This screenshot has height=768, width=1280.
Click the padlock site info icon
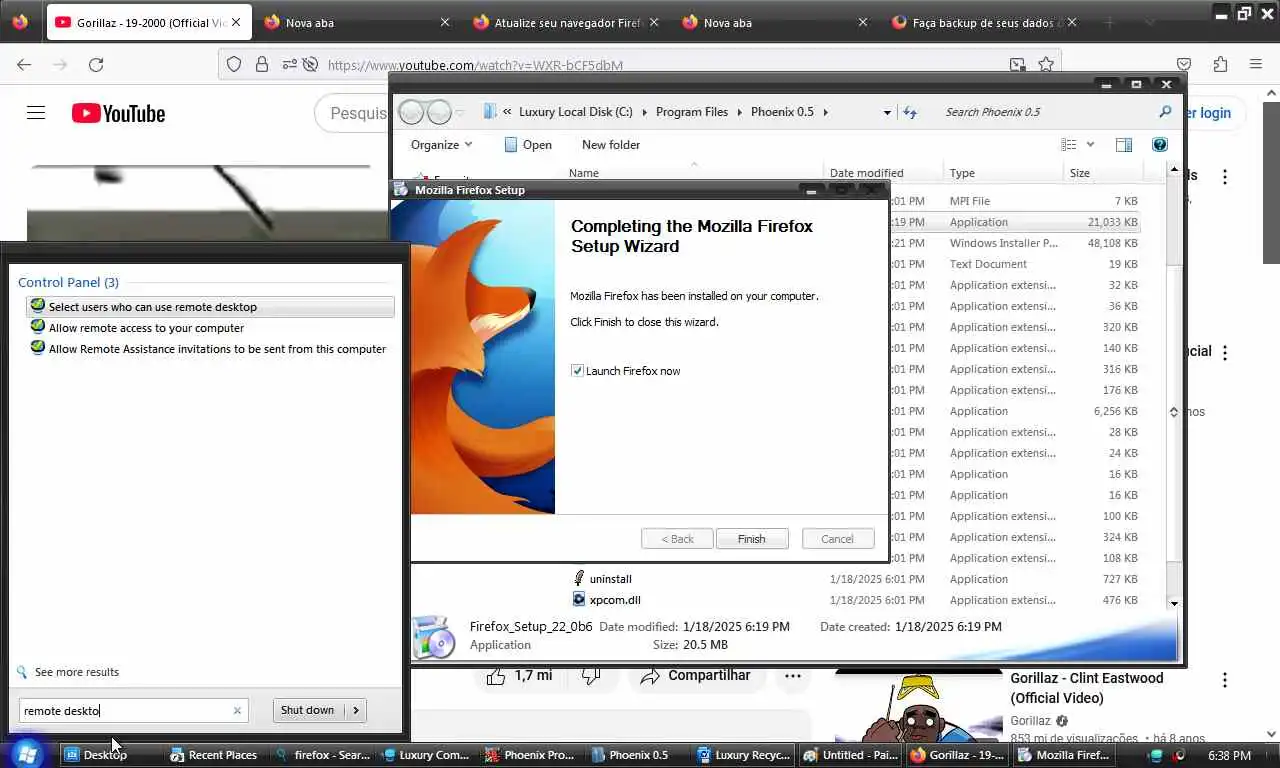click(261, 64)
